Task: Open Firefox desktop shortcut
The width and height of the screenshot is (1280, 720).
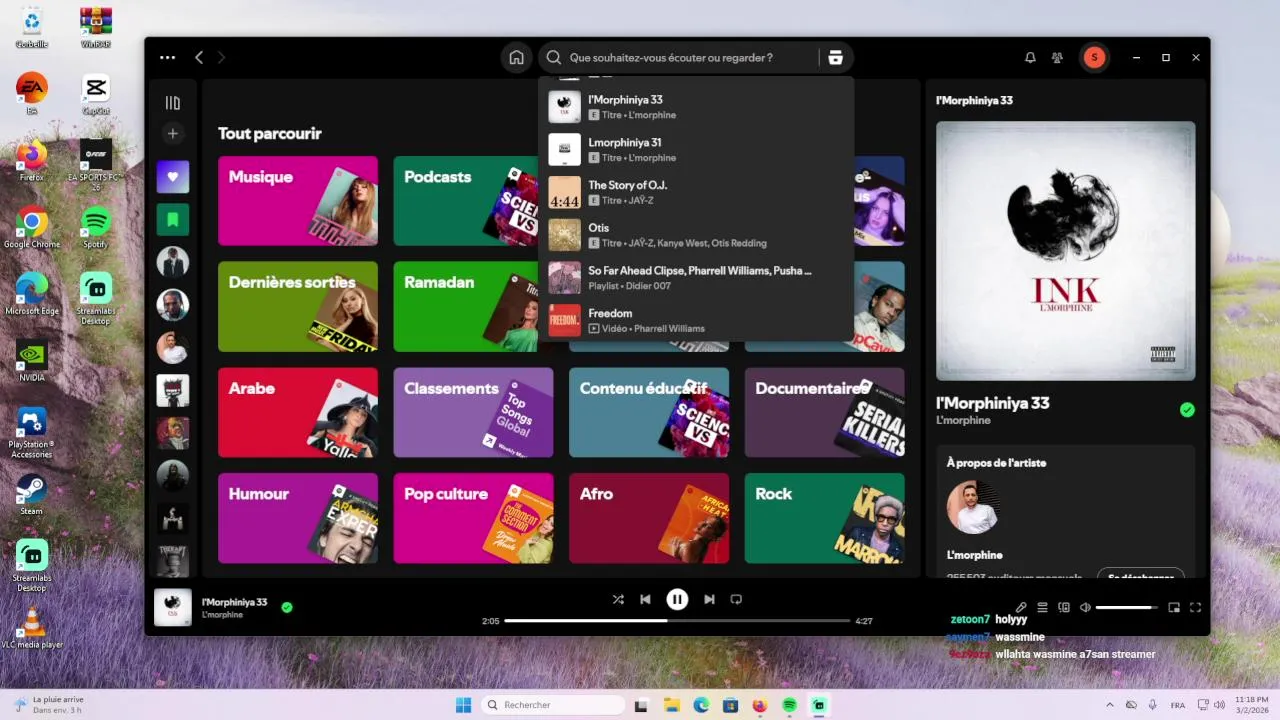Action: tap(32, 161)
